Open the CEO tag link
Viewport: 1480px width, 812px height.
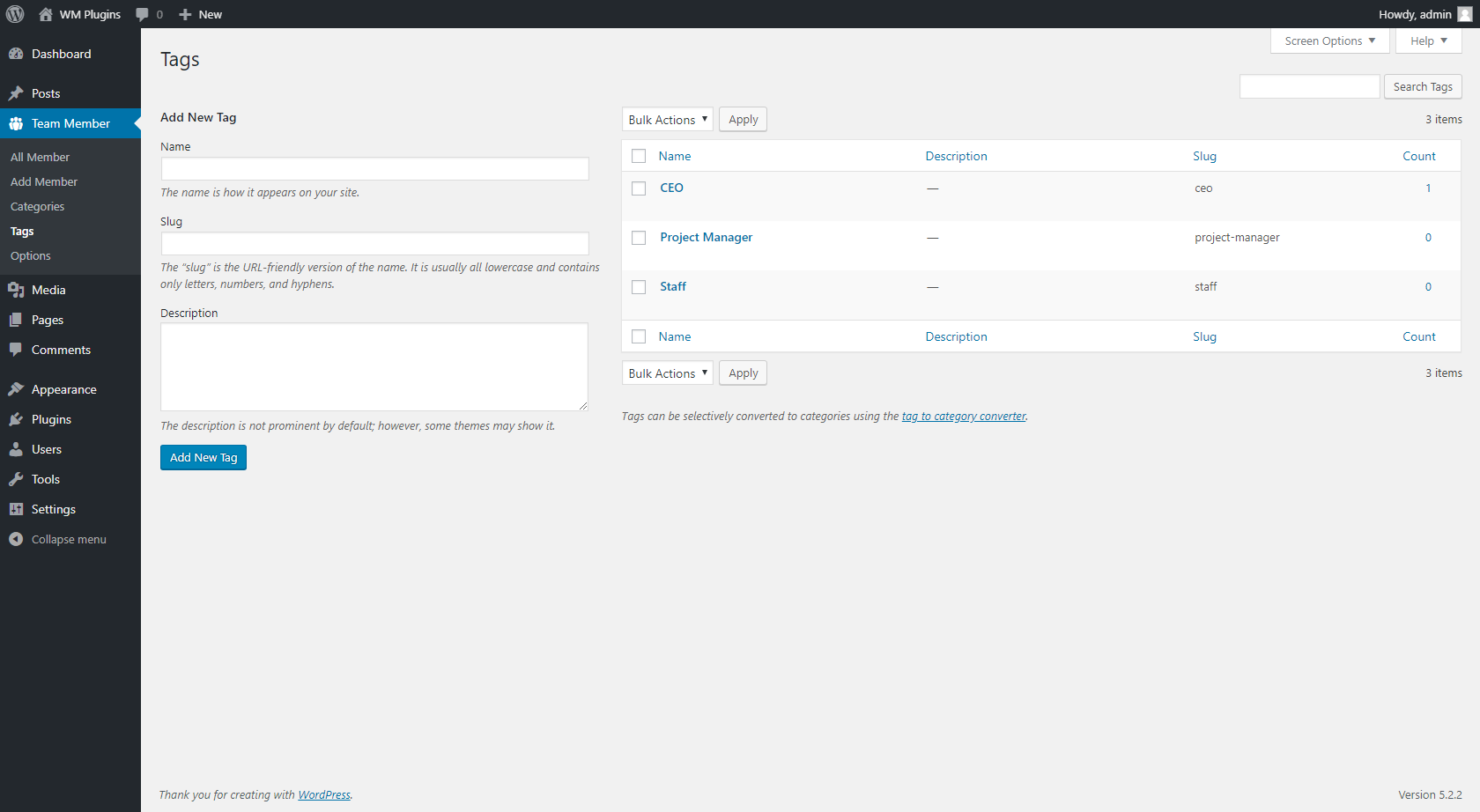pos(671,188)
